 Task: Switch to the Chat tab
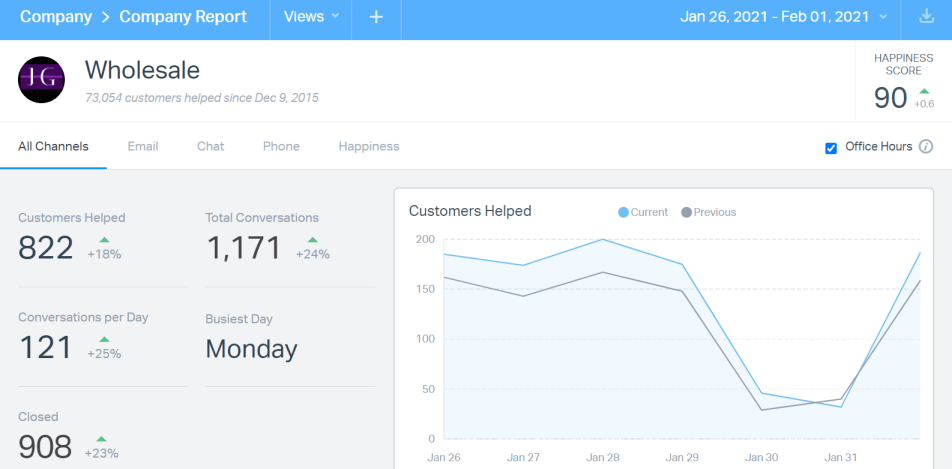click(210, 146)
